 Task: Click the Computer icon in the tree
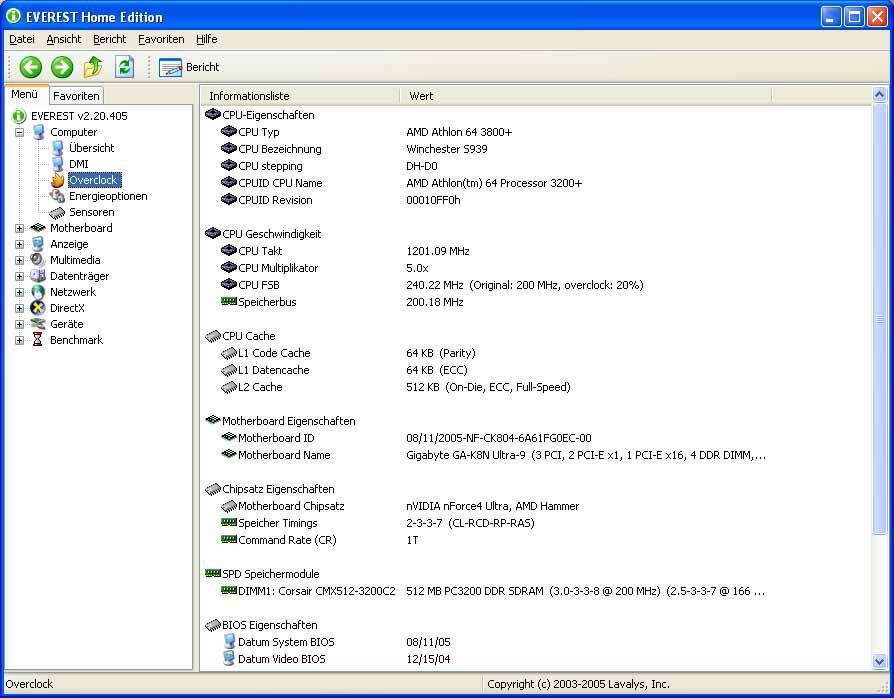(x=38, y=132)
